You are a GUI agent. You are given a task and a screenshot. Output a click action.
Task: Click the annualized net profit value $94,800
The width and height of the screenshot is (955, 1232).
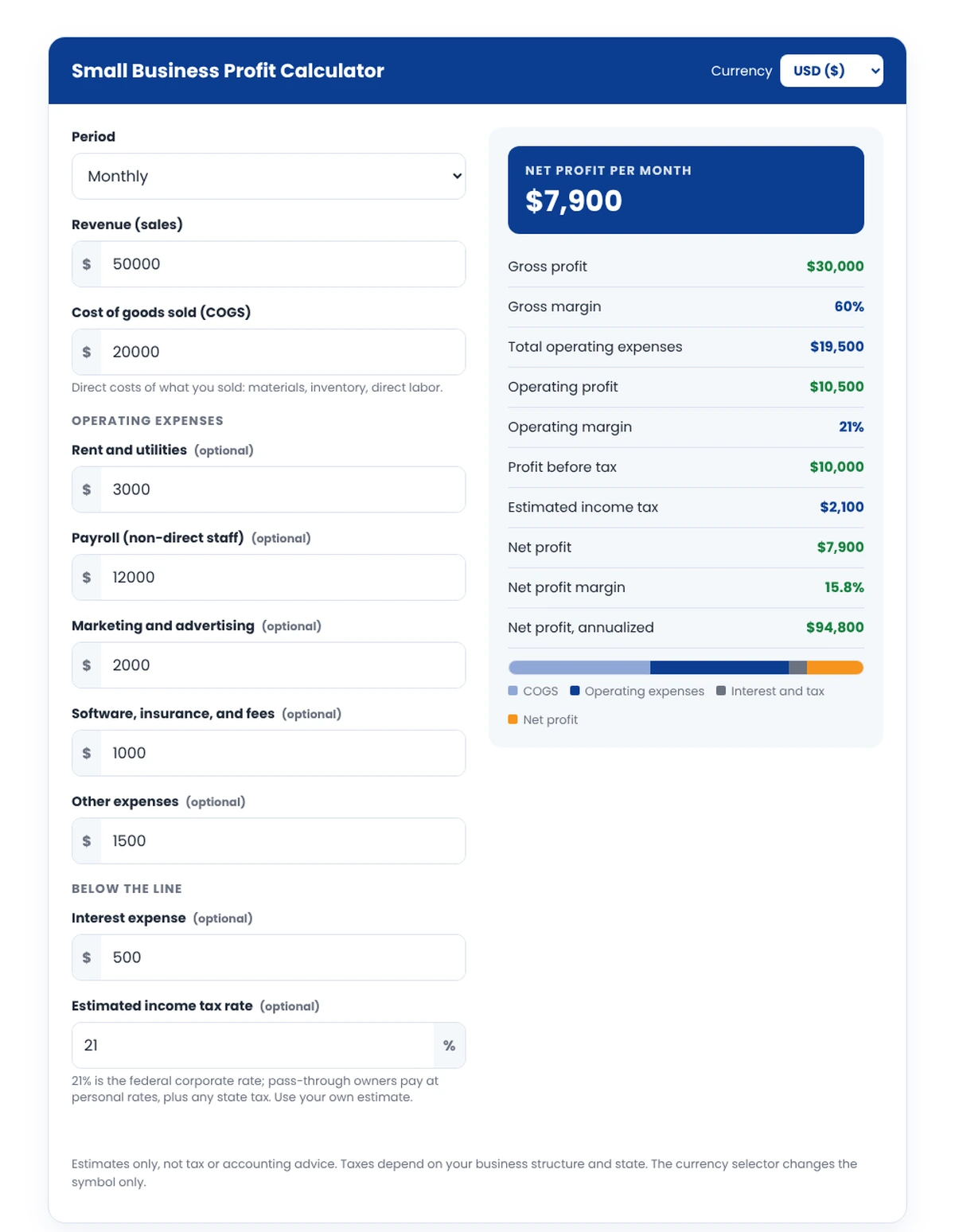(835, 627)
